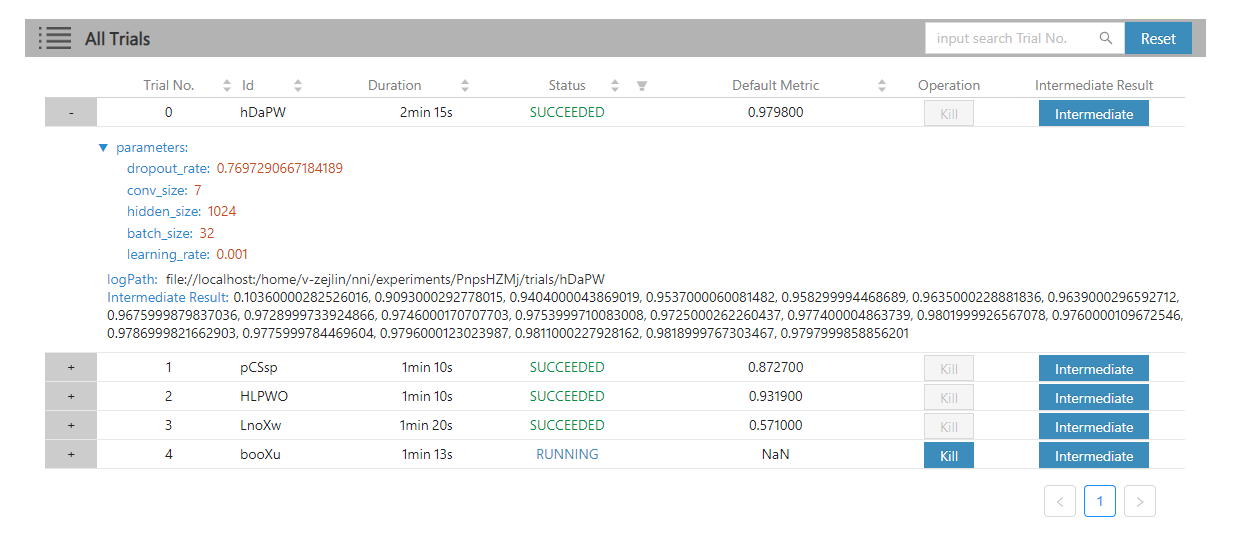Expand trial 1 pCSsp row

[71, 368]
